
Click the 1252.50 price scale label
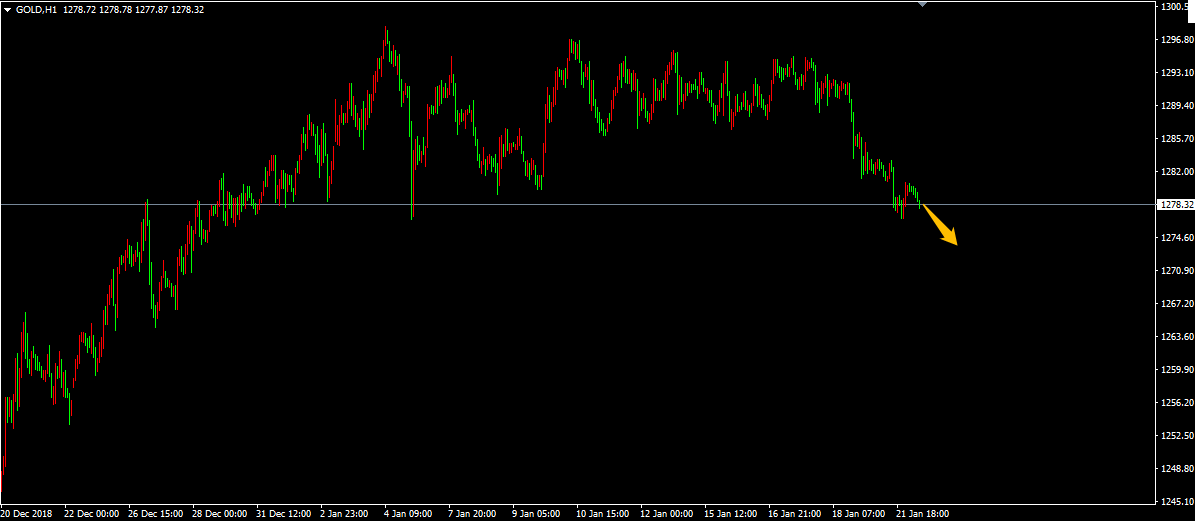point(1176,436)
